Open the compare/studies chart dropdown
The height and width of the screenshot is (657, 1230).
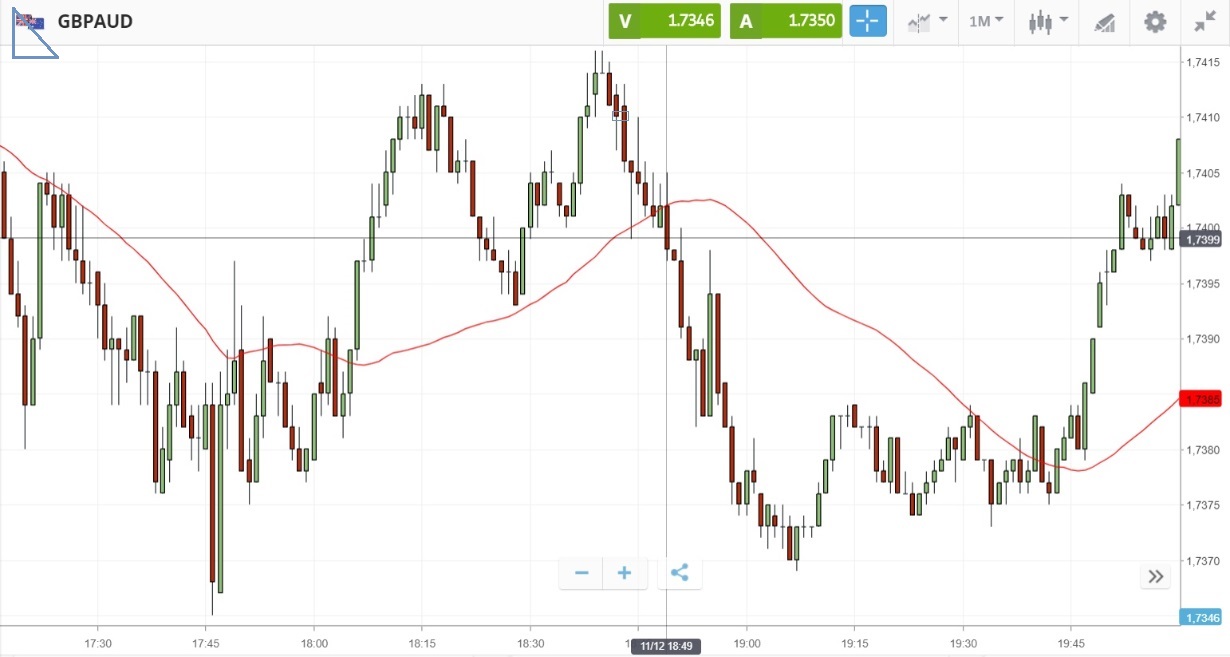[927, 21]
